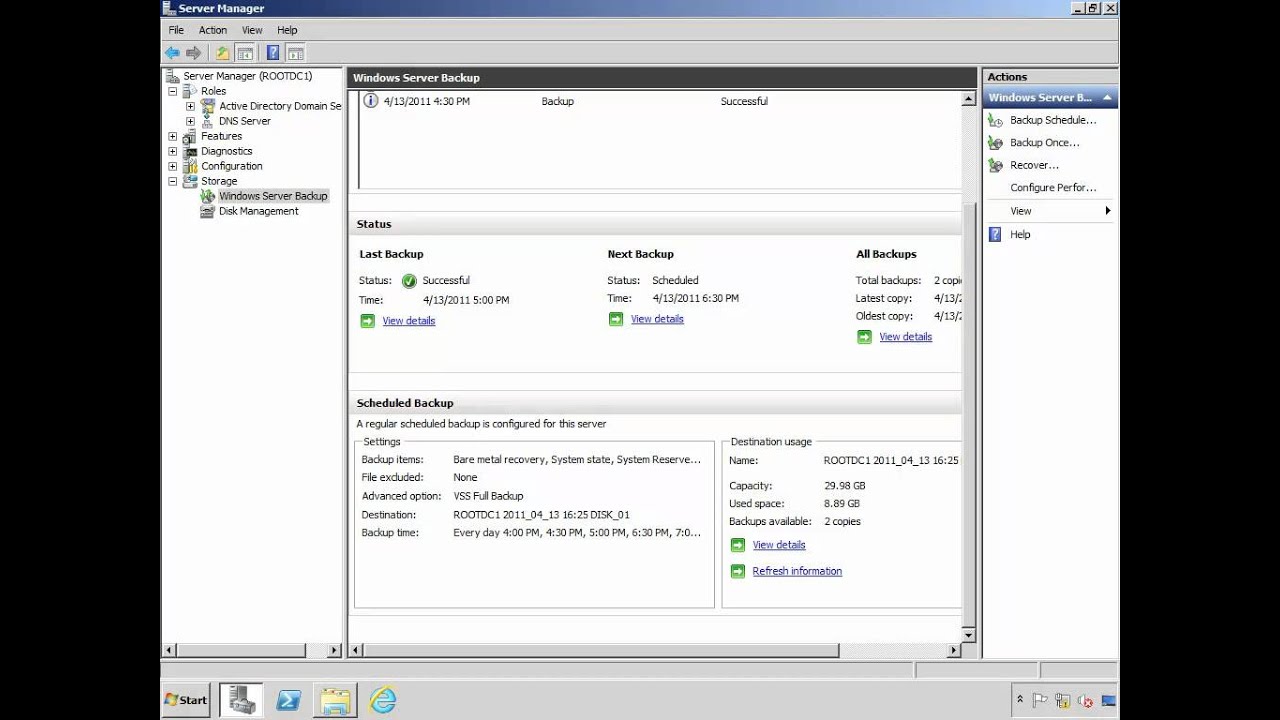Viewport: 1280px width, 720px height.
Task: Show hidden system tray icons arrow
Action: [x=1019, y=700]
